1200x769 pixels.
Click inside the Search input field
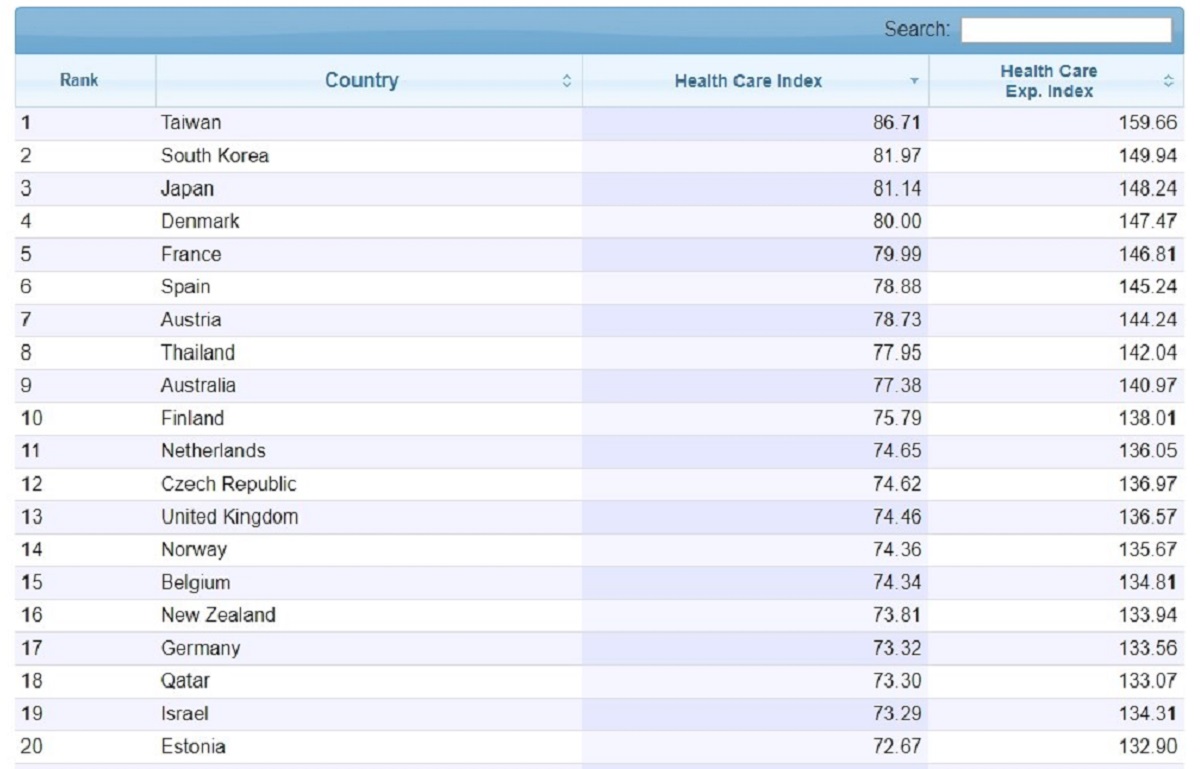point(1066,30)
